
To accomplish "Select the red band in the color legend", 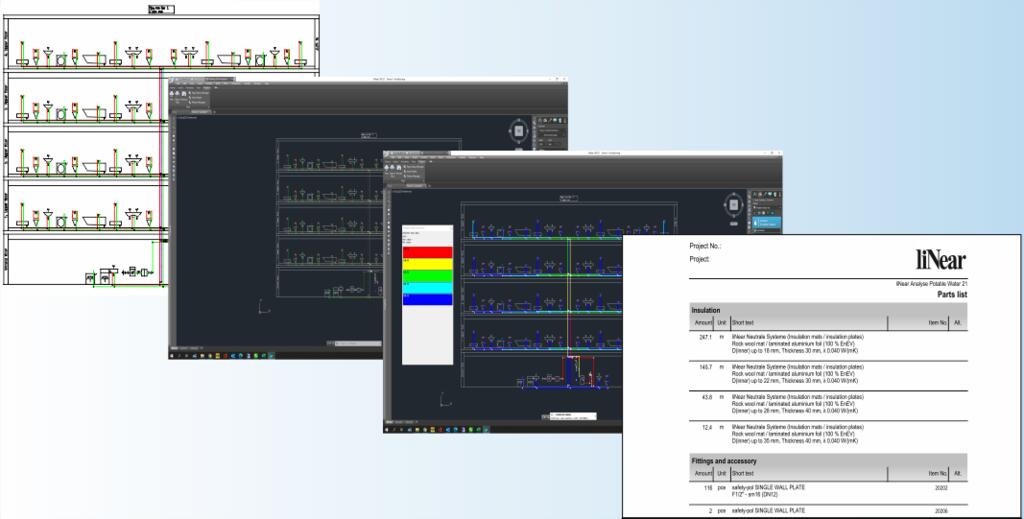I will pos(427,254).
